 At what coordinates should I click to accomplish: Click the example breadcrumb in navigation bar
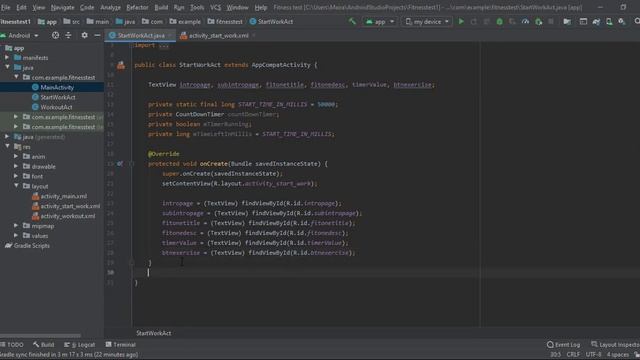coord(185,21)
